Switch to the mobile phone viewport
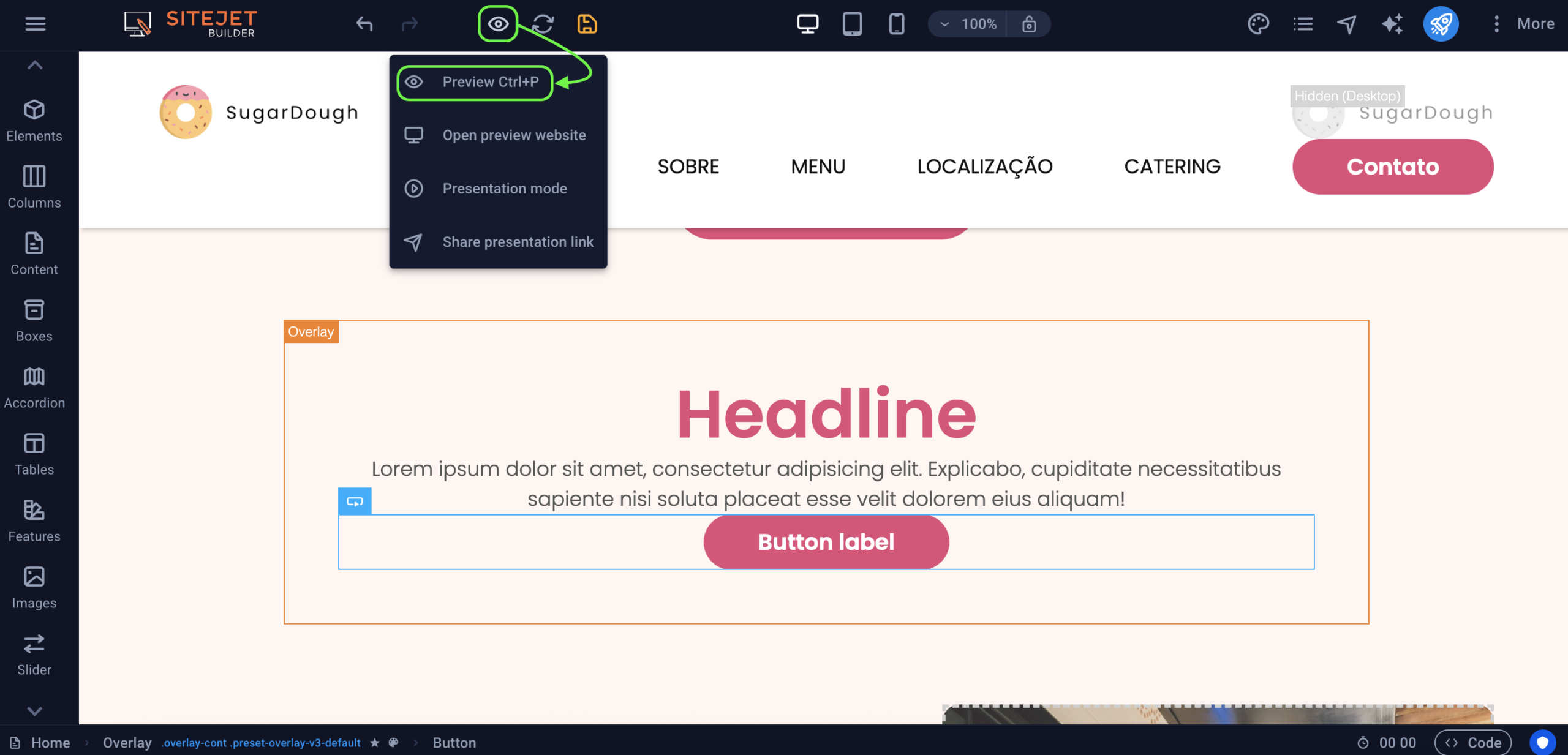The image size is (1568, 755). tap(896, 24)
